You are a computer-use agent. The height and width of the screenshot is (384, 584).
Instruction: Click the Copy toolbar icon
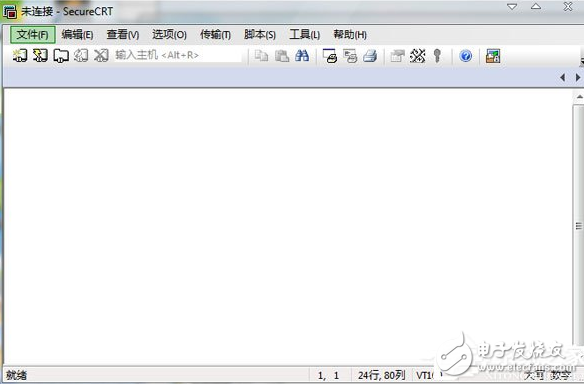point(261,56)
